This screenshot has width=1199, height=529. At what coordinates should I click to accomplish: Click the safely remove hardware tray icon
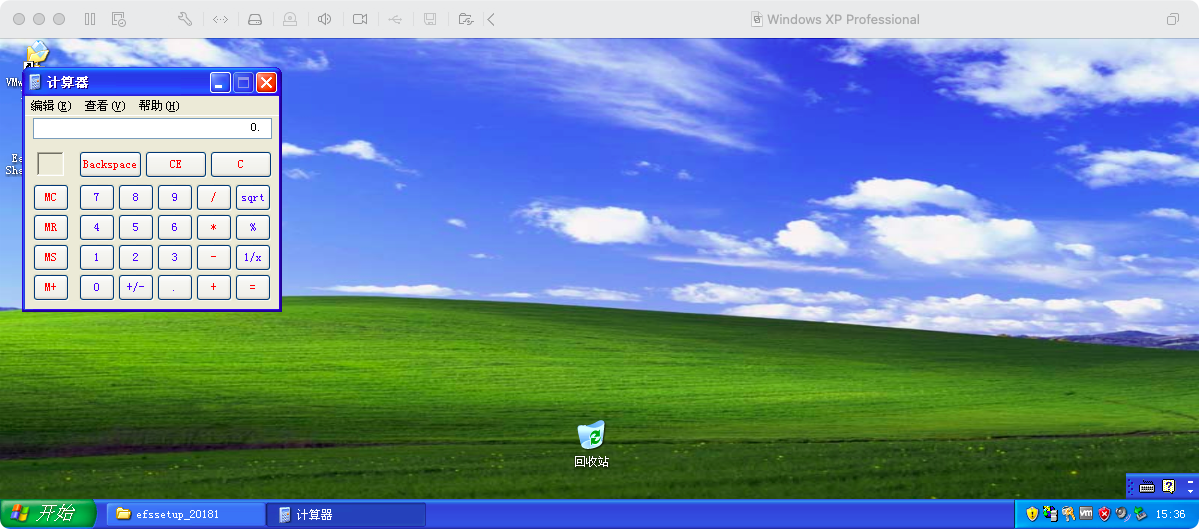tap(1139, 514)
